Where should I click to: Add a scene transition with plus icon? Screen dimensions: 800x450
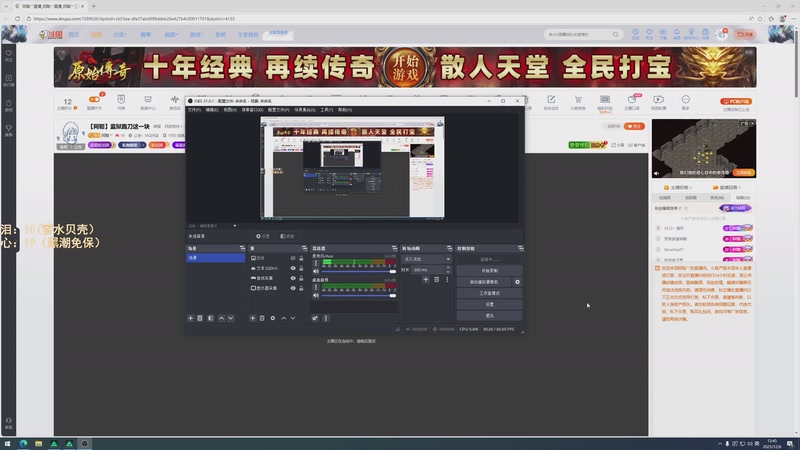(426, 280)
